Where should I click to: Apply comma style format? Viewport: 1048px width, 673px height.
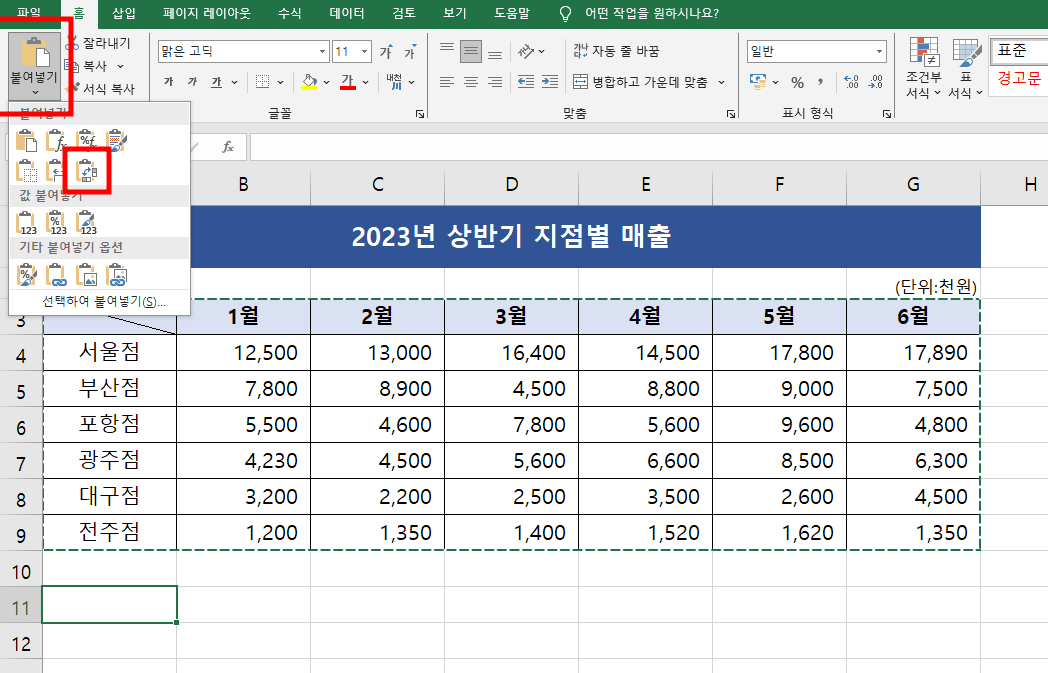(x=821, y=82)
